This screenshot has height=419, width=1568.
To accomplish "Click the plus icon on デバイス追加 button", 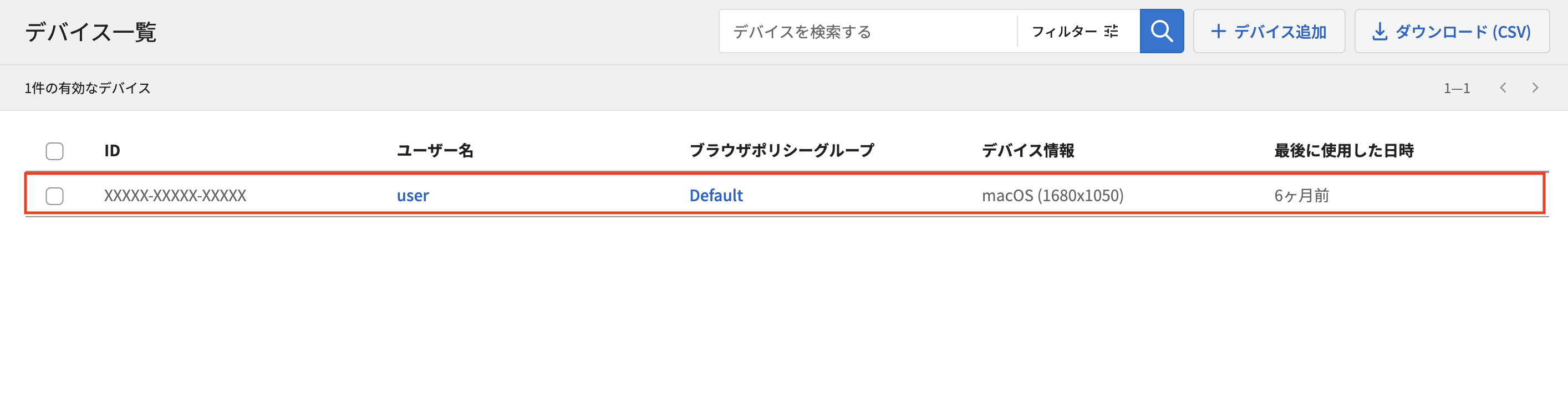I will coord(1219,31).
